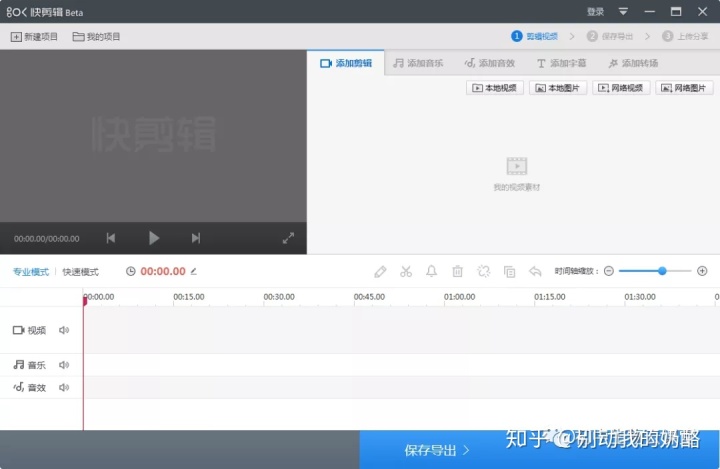The height and width of the screenshot is (469, 720).
Task: Go to step 3 上传分享
Action: [685, 36]
